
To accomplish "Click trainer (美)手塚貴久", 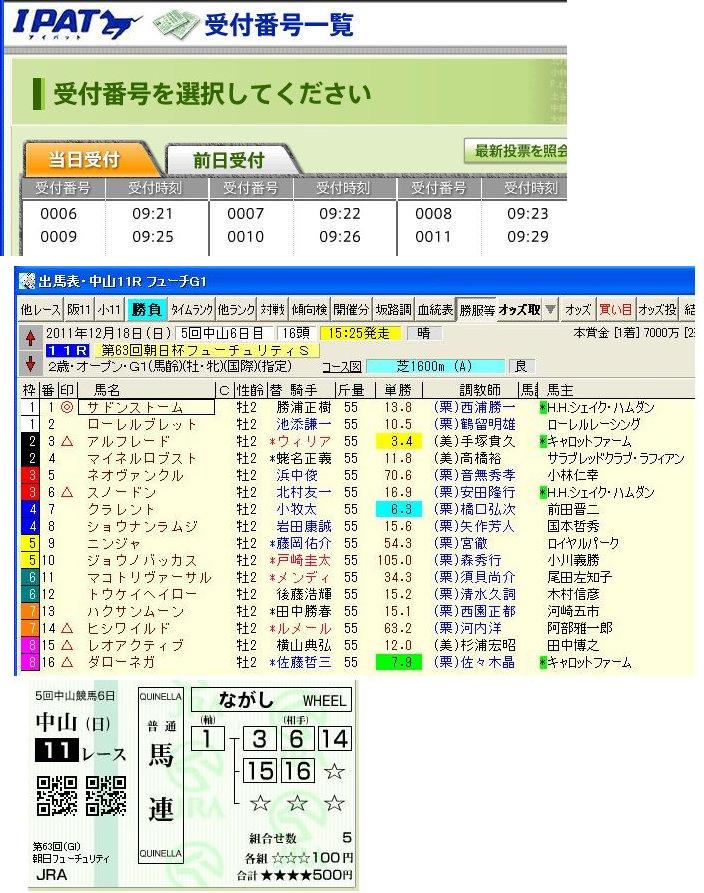I will (x=474, y=441).
